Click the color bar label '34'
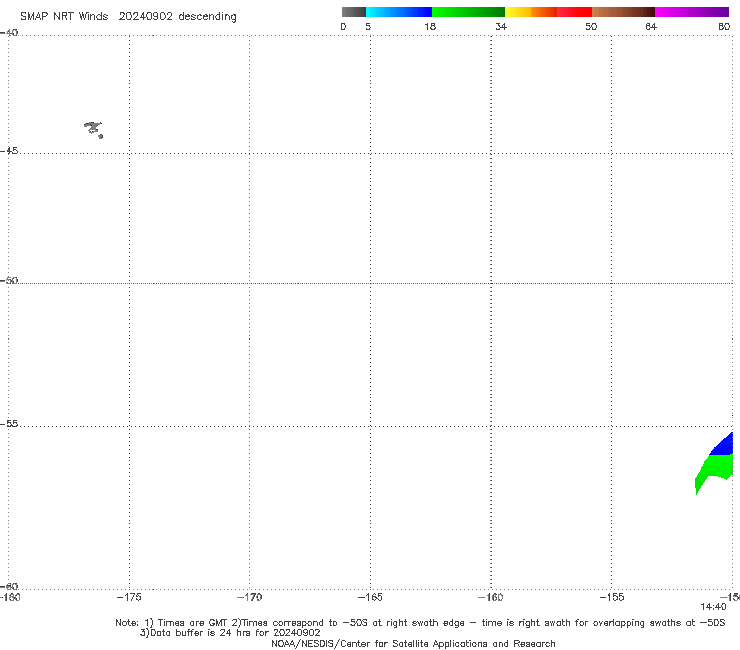Image resolution: width=740 pixels, height=650 pixels. [501, 27]
